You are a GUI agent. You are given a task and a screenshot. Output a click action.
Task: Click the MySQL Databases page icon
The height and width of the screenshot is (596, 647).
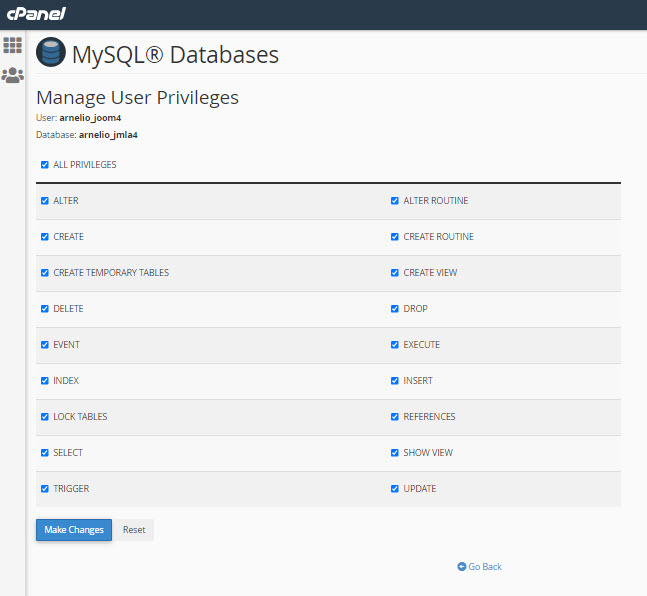[51, 53]
